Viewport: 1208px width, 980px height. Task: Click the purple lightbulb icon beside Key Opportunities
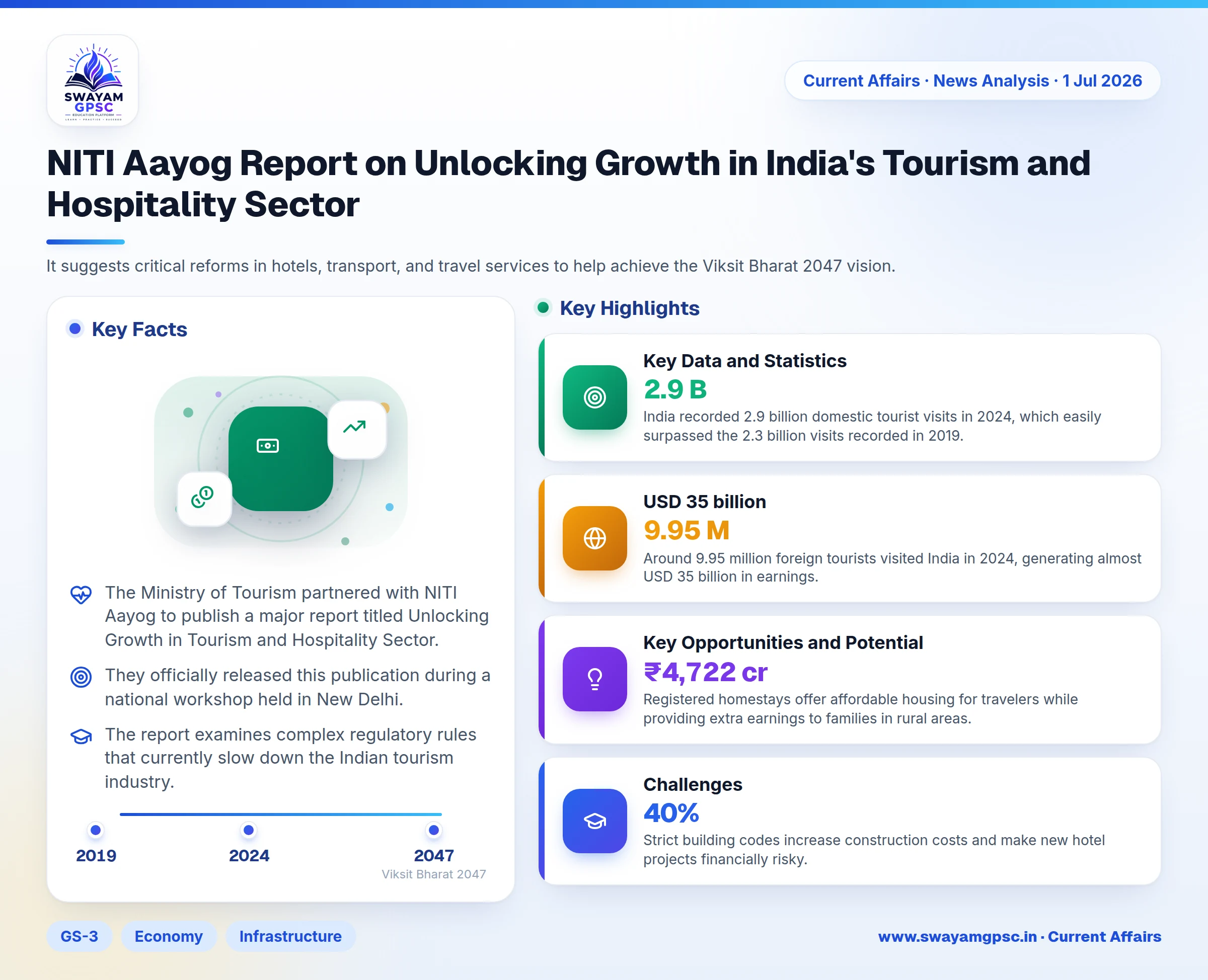point(594,679)
